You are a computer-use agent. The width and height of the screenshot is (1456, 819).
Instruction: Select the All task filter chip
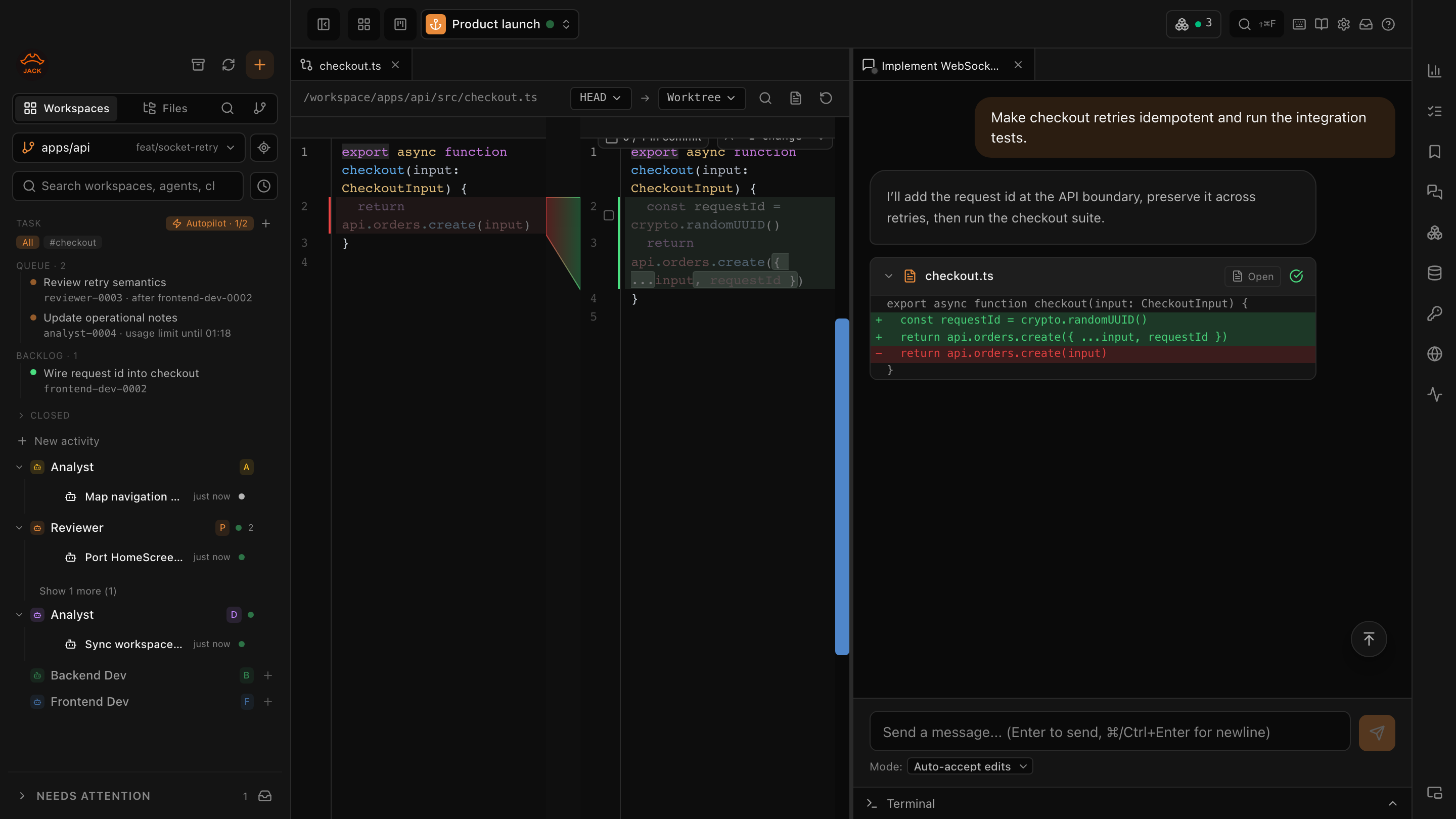(x=28, y=243)
